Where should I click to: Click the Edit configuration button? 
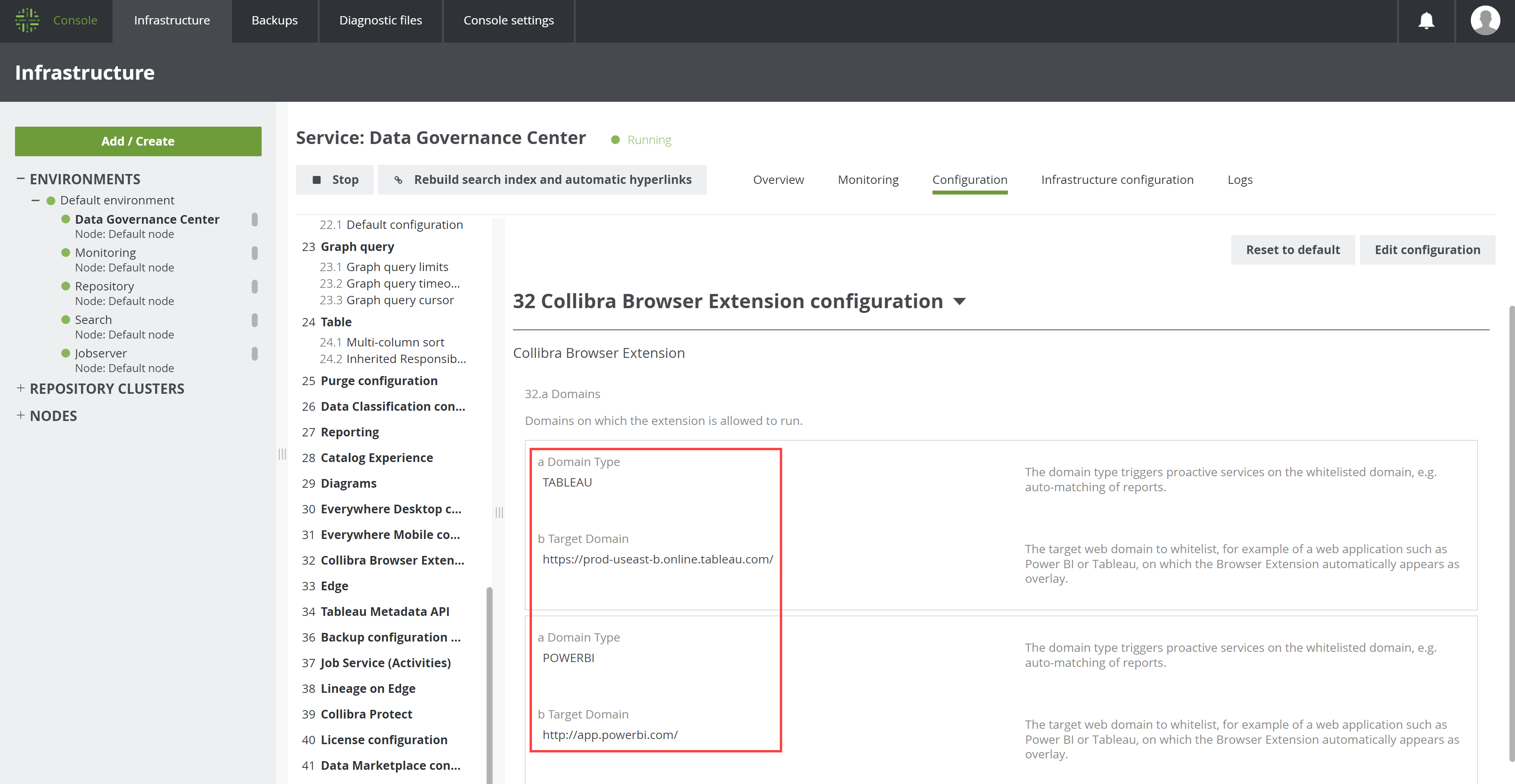(1427, 249)
